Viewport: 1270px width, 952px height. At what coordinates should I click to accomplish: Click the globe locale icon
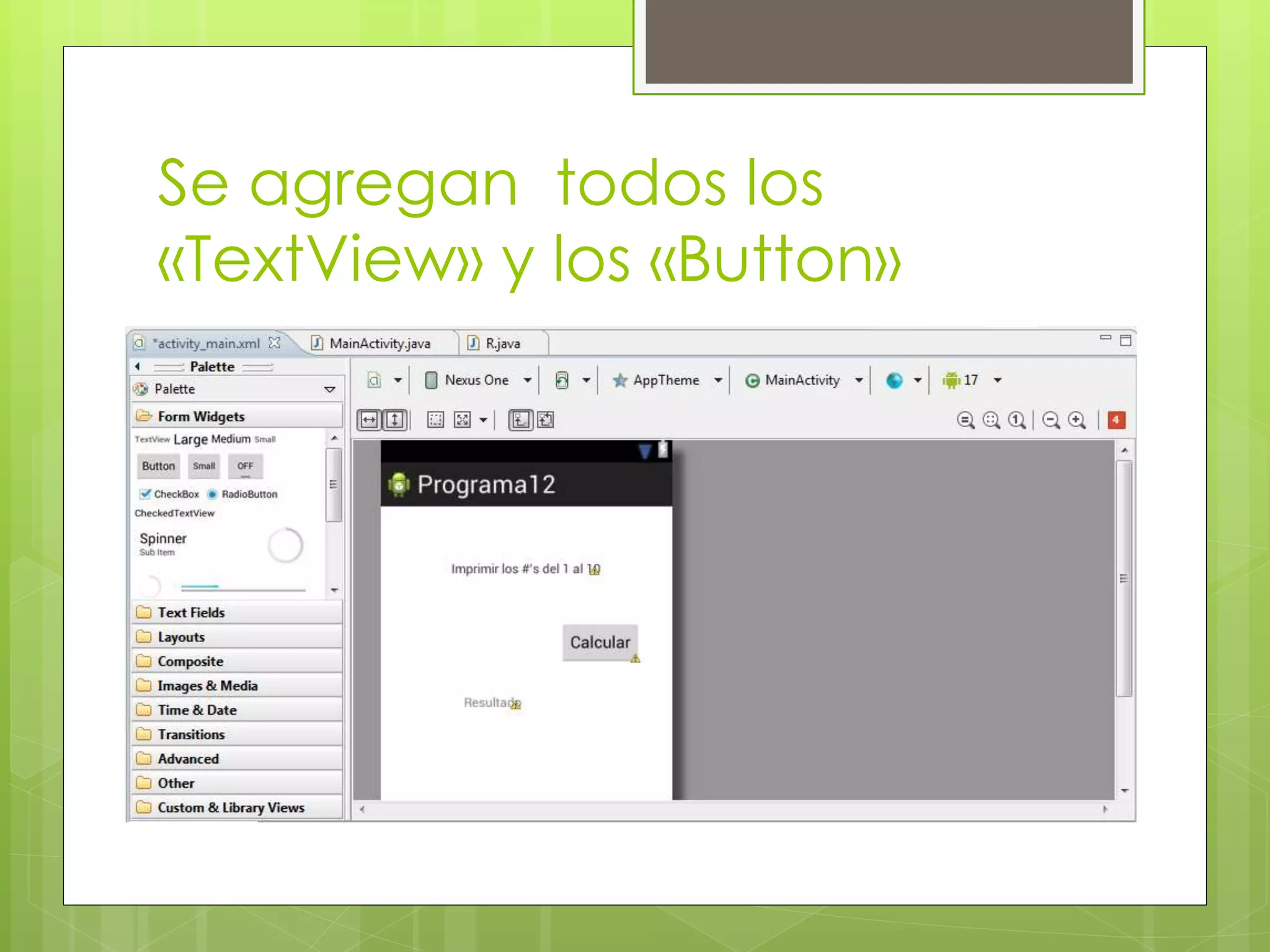click(894, 380)
